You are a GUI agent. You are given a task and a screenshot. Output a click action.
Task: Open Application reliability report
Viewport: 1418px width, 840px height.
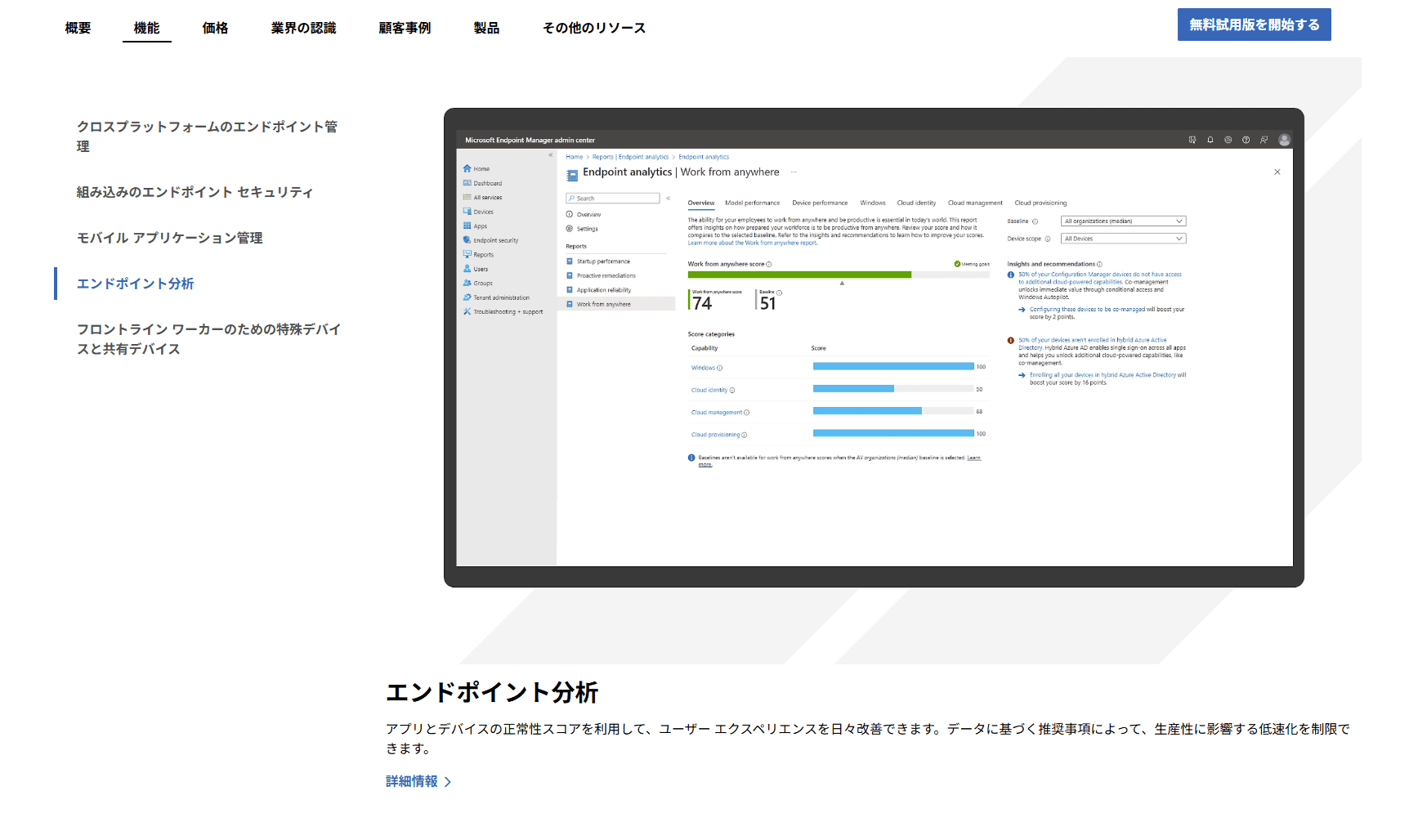click(x=604, y=290)
